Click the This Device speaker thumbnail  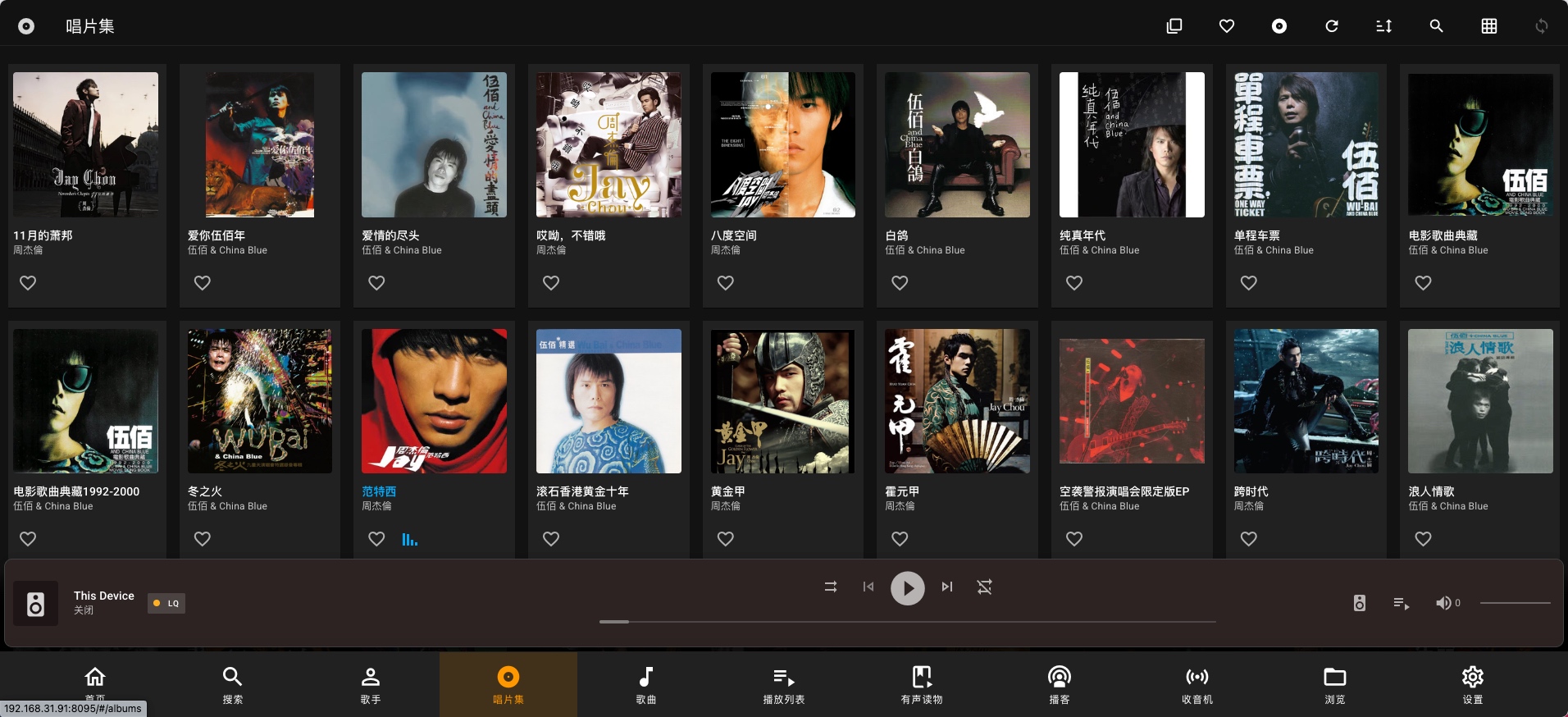click(36, 604)
